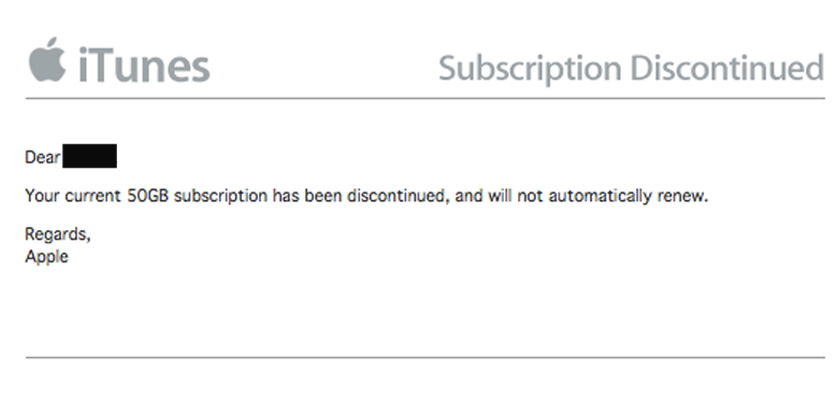Click the bottom horizontal divider line
The width and height of the screenshot is (839, 400).
coord(425,357)
